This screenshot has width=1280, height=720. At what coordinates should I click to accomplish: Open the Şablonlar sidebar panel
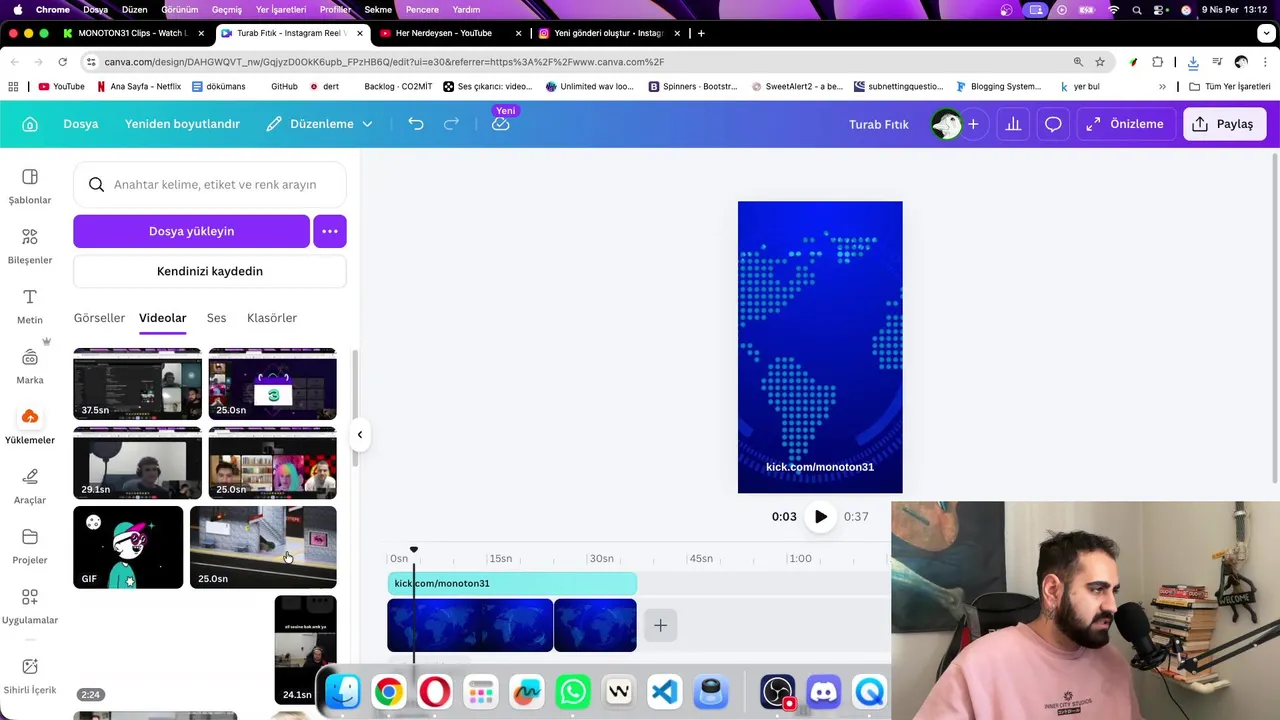tap(30, 187)
